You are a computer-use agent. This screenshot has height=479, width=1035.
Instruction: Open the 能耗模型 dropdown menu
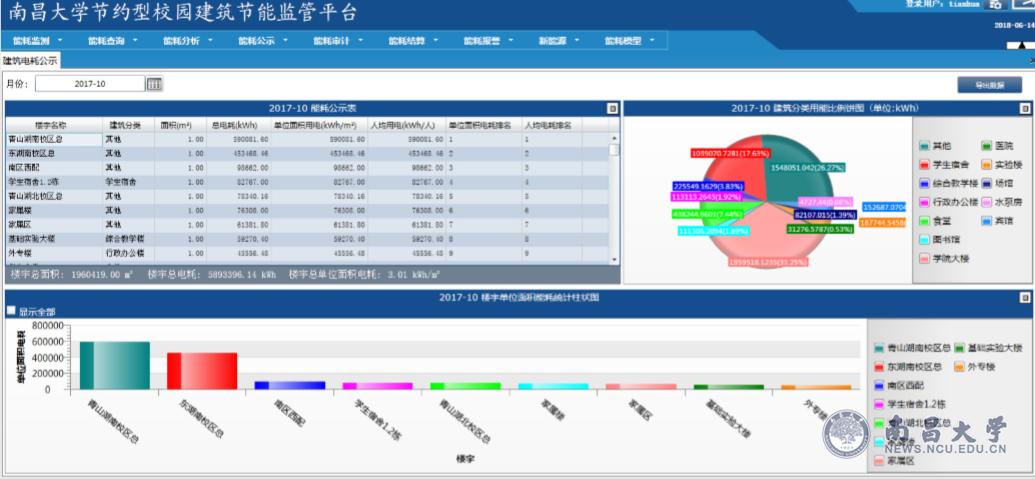tap(630, 41)
